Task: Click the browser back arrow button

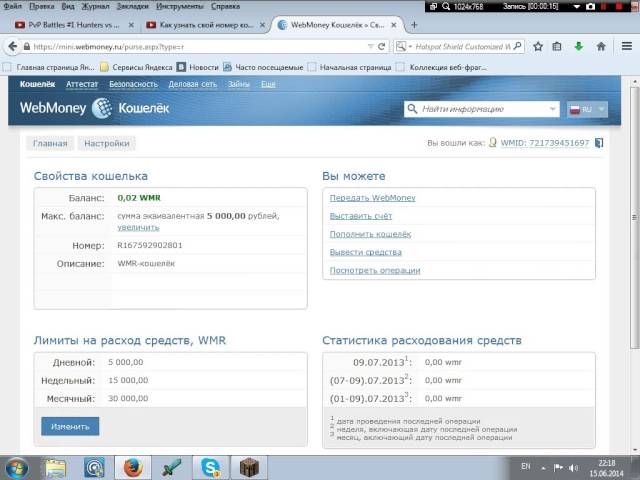Action: pyautogui.click(x=13, y=47)
